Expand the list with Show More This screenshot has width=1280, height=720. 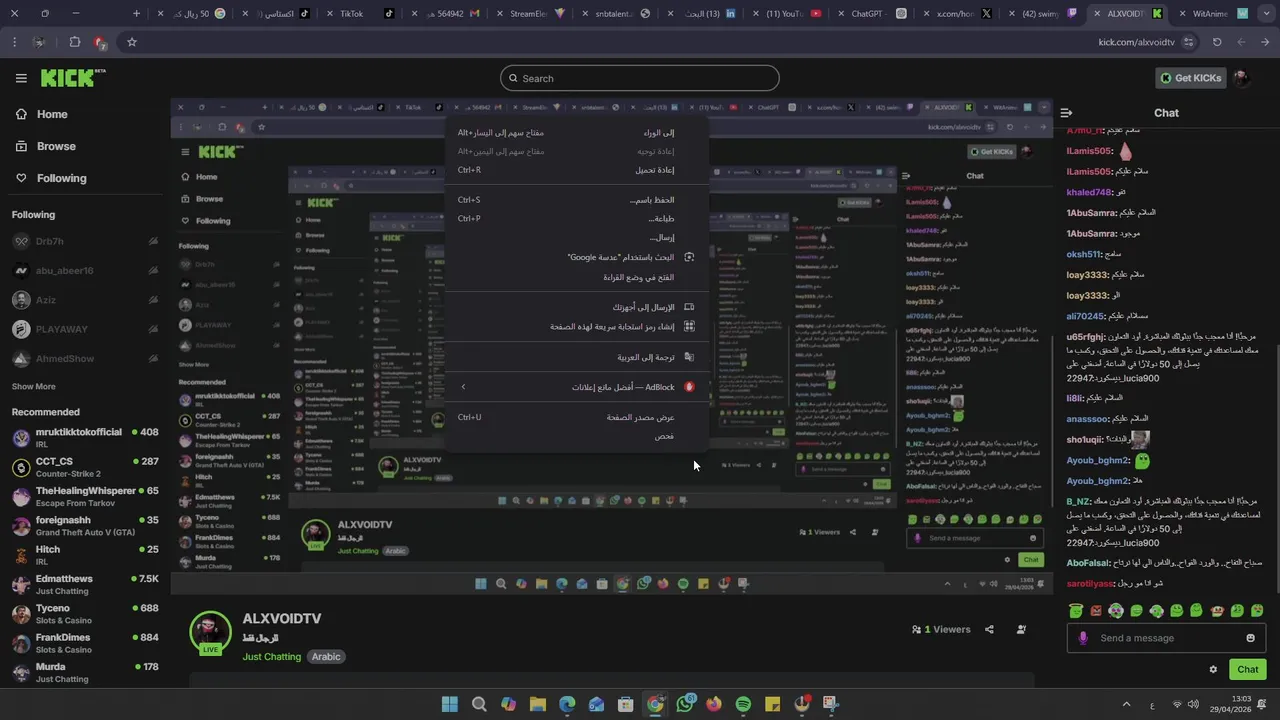pos(34,386)
